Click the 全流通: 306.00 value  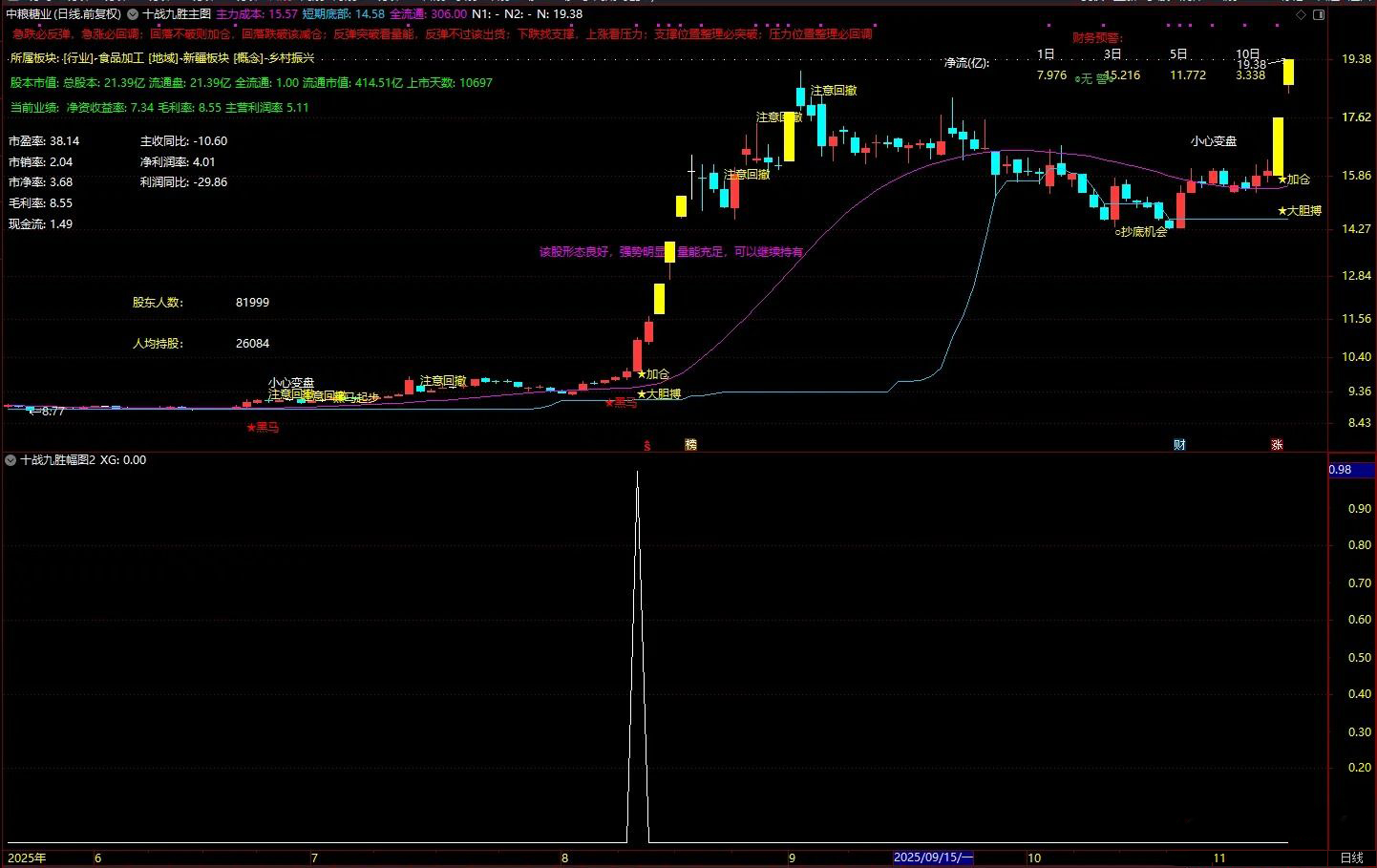pos(429,14)
